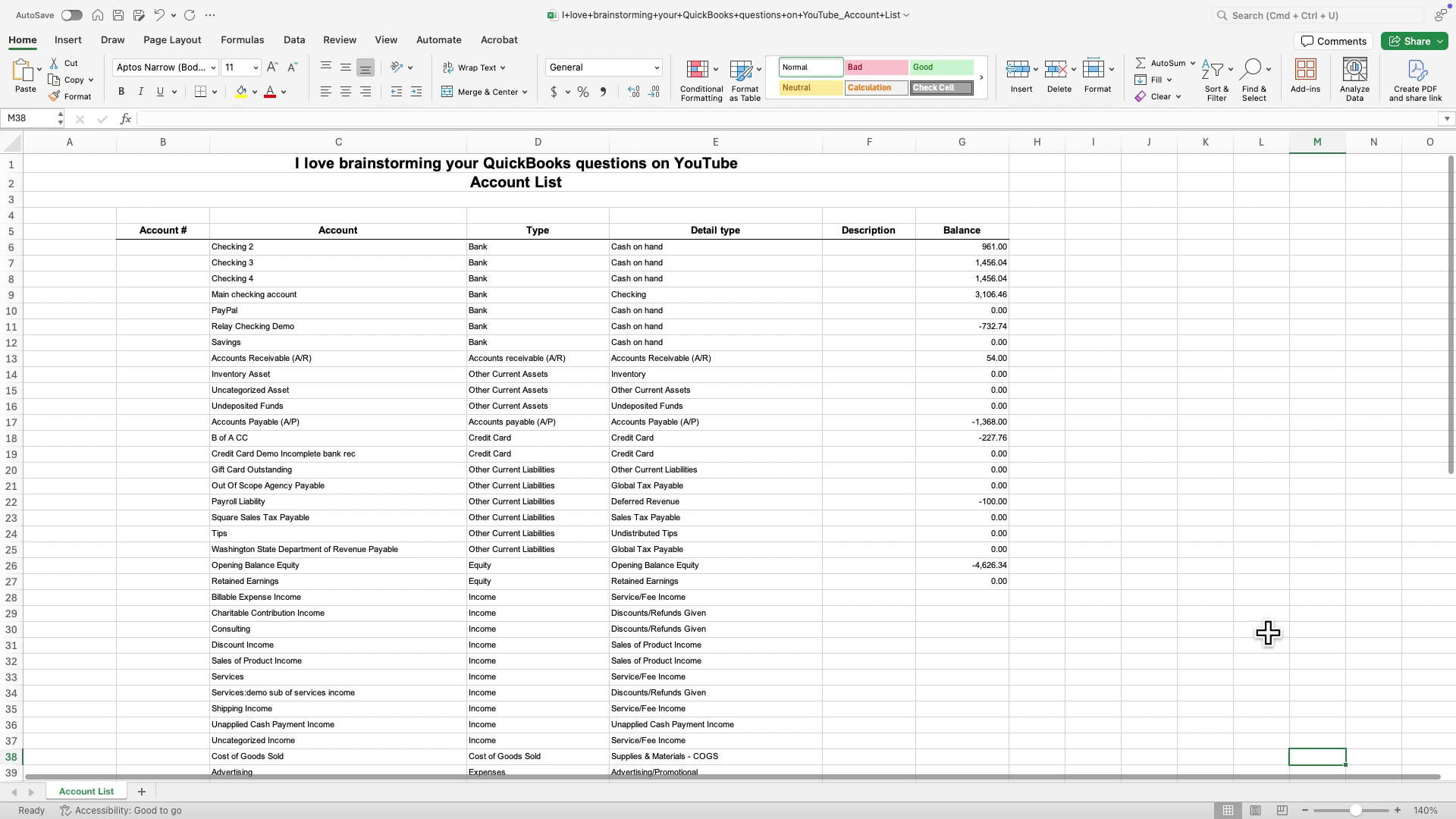Expand the formula bar chevron
Image resolution: width=1456 pixels, height=819 pixels.
(1447, 119)
